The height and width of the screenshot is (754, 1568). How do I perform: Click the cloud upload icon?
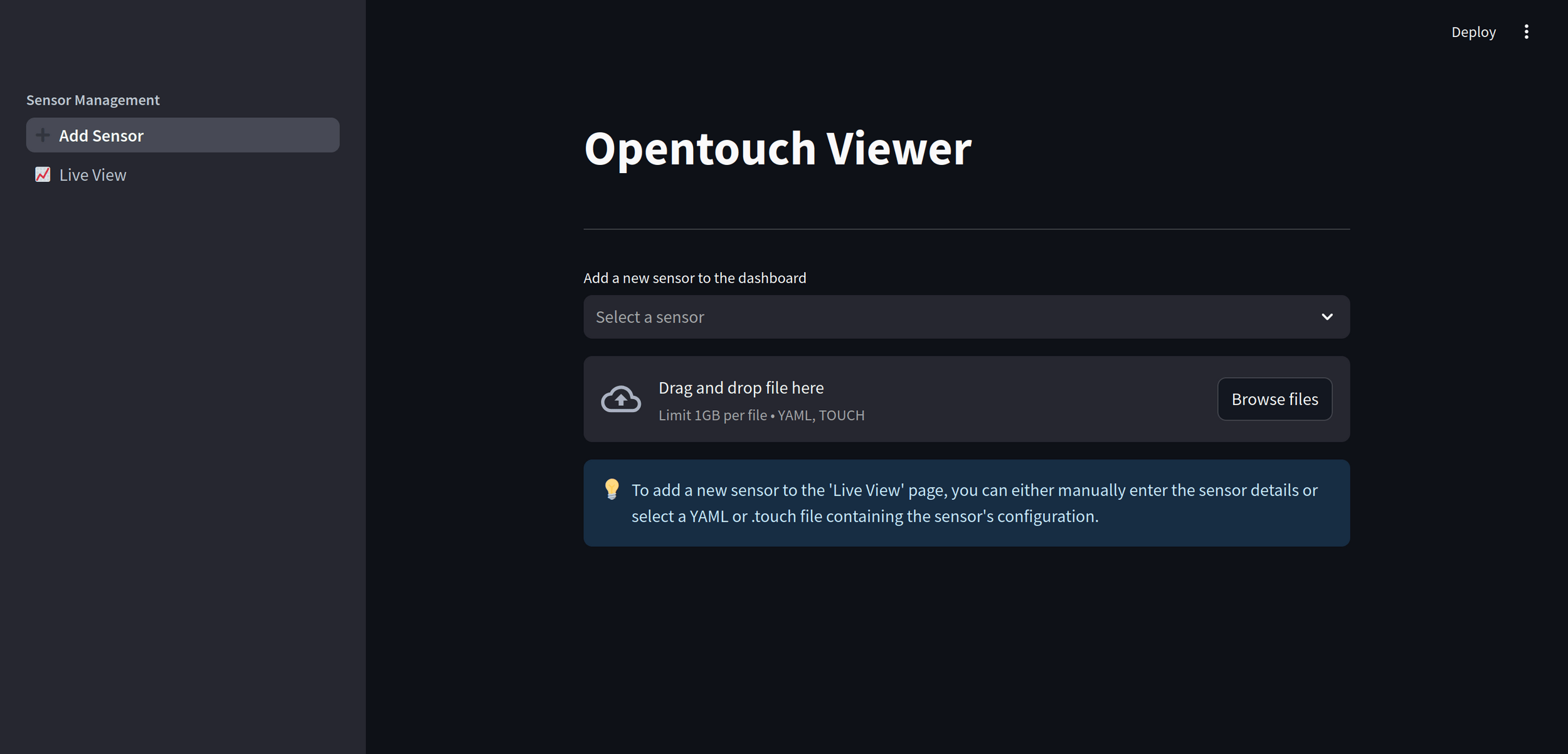[620, 399]
